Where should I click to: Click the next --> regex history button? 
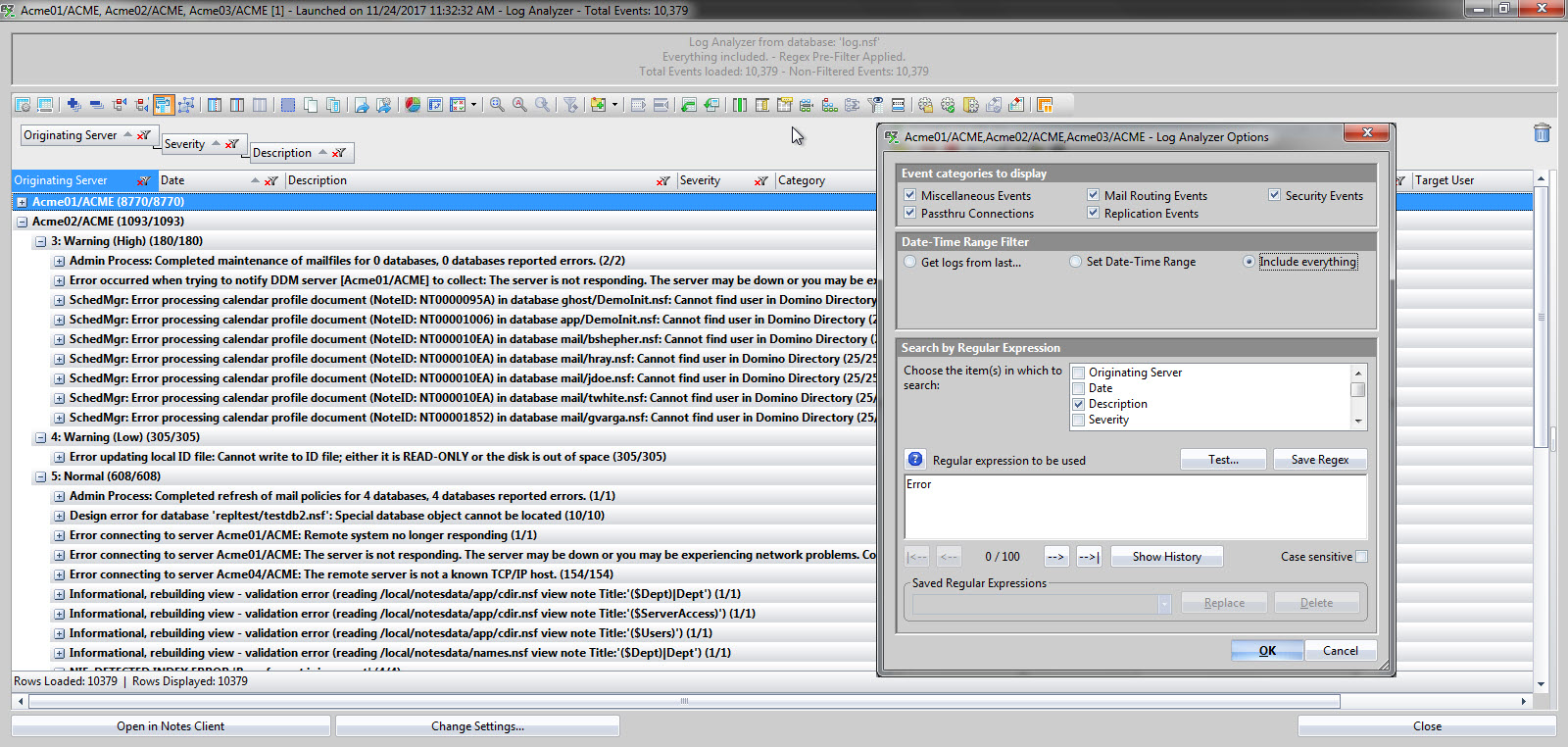pyautogui.click(x=1056, y=556)
